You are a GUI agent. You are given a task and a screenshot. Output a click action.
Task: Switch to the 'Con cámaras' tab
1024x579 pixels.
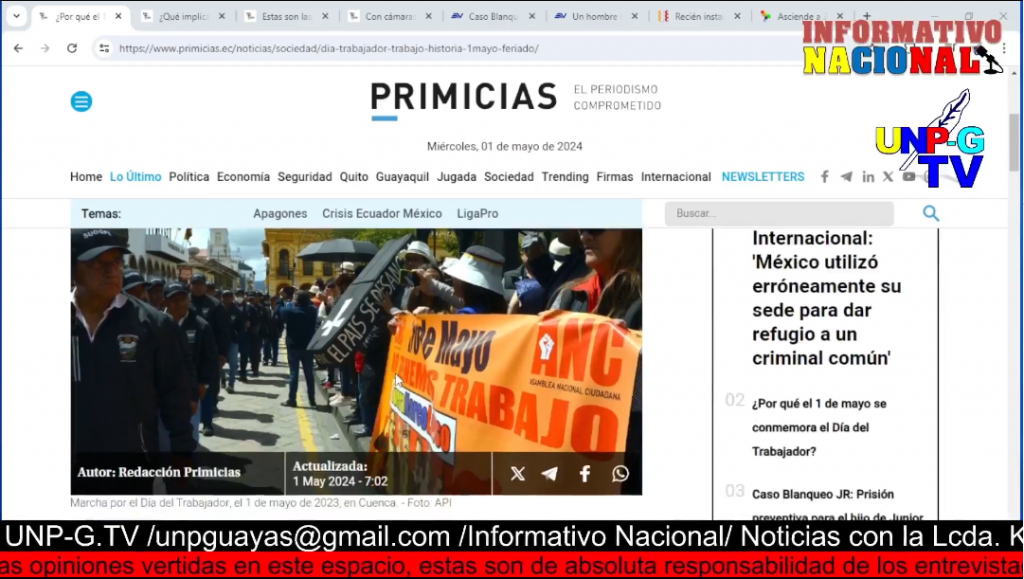click(390, 16)
